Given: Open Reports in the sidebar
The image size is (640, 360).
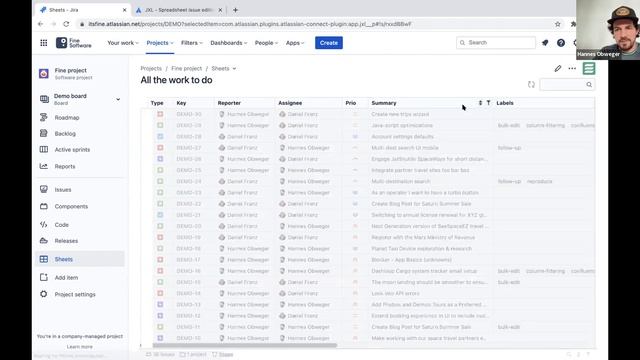Looking at the screenshot, I should (65, 167).
